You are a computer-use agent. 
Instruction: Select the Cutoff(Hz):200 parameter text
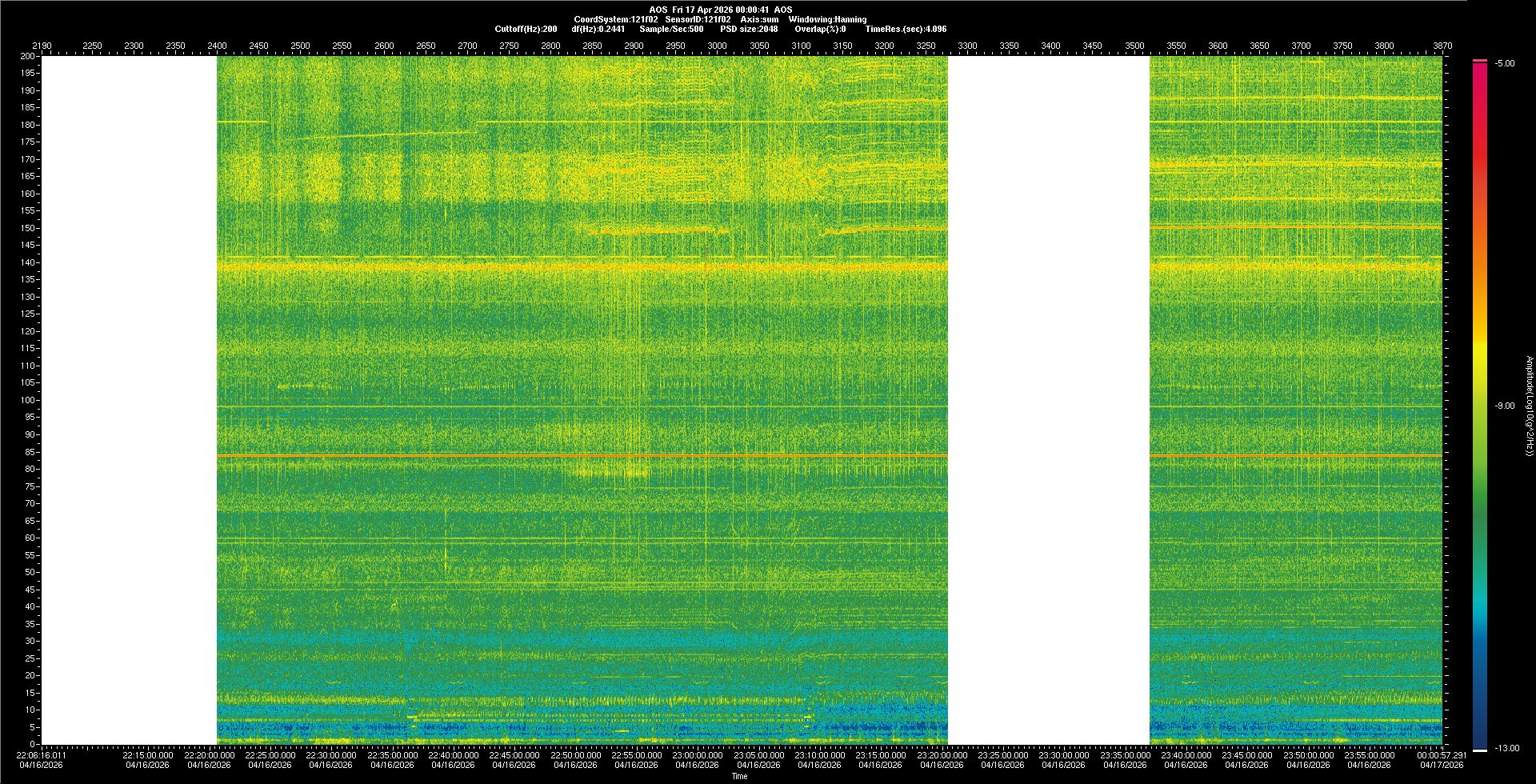tap(526, 29)
